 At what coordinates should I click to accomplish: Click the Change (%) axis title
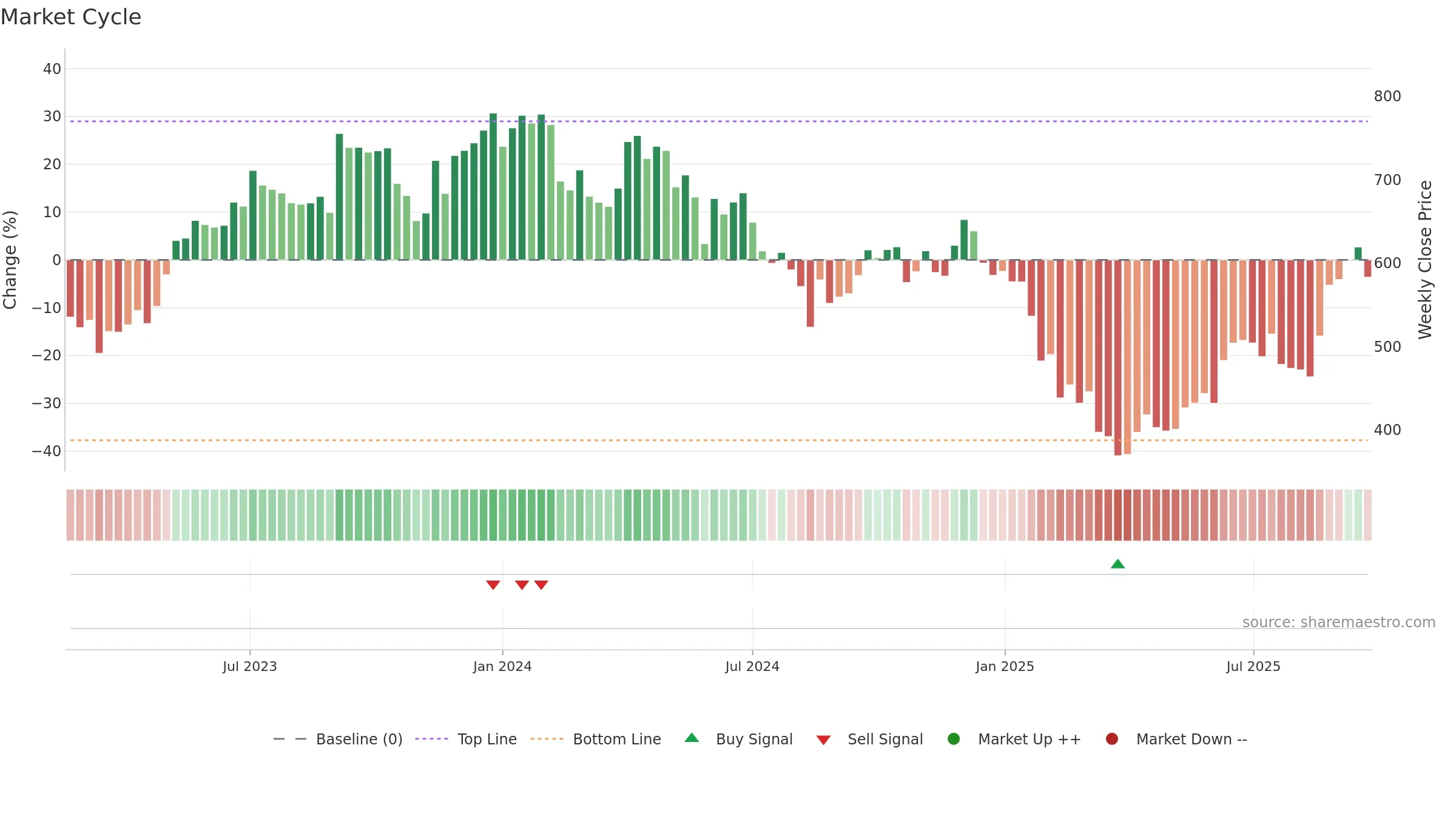coord(10,260)
